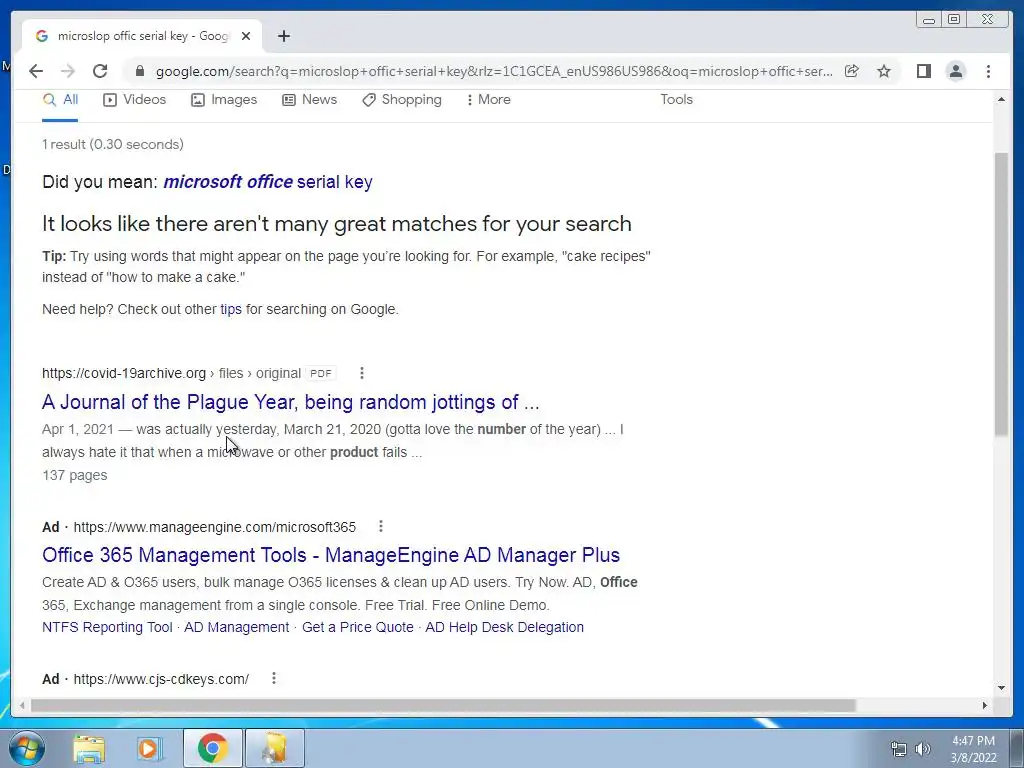Click the covid-19archive.org result URL
The image size is (1024, 768).
coord(171,374)
